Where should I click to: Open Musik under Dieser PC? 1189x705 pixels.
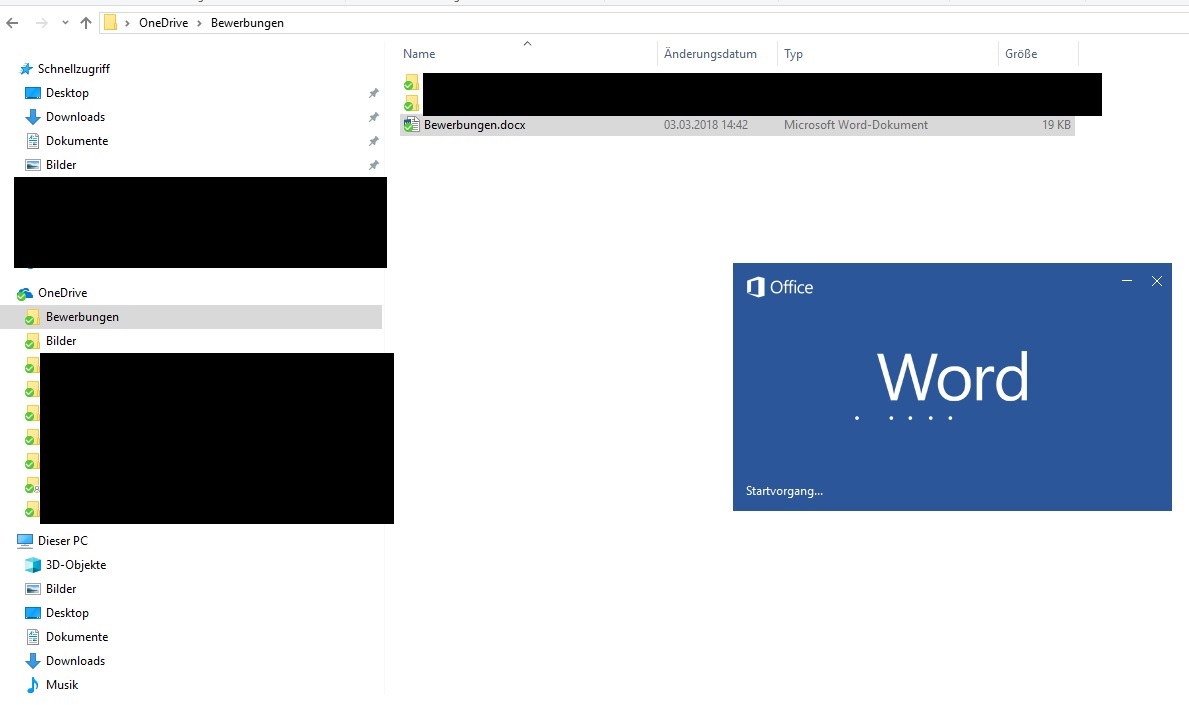tap(61, 685)
